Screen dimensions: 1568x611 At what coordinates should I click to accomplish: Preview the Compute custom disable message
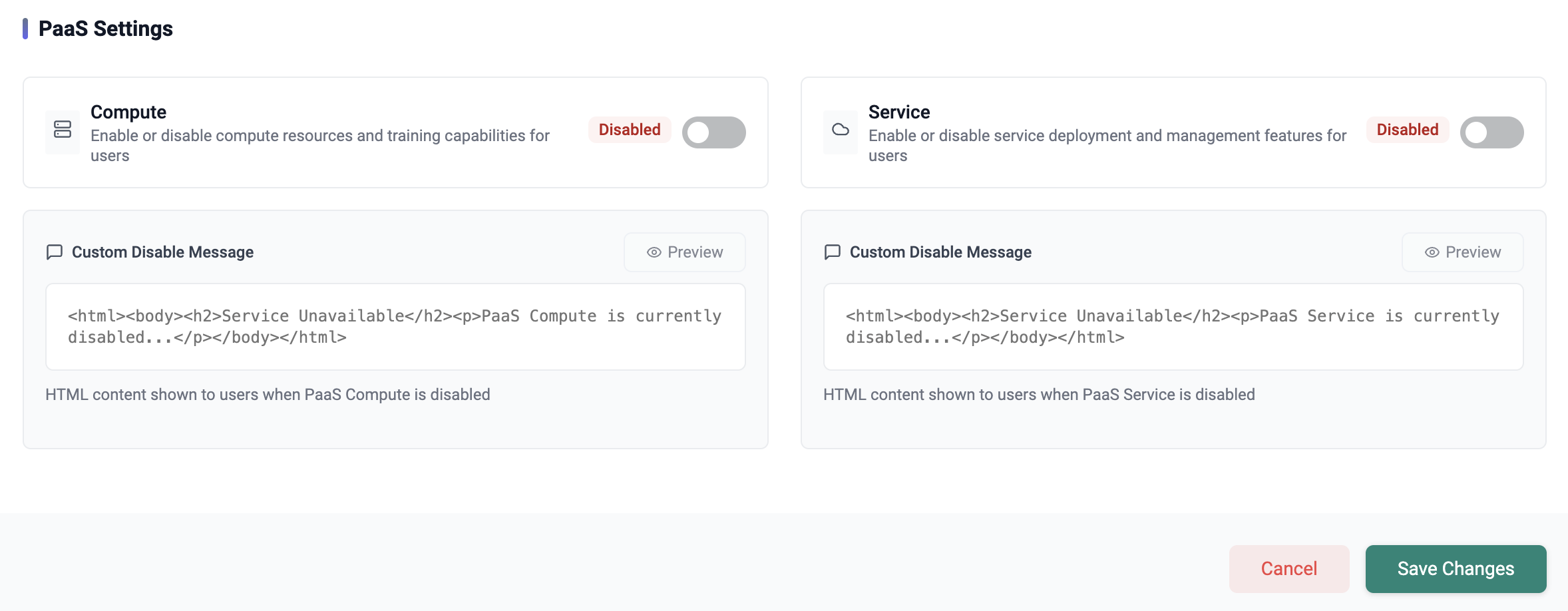(684, 252)
